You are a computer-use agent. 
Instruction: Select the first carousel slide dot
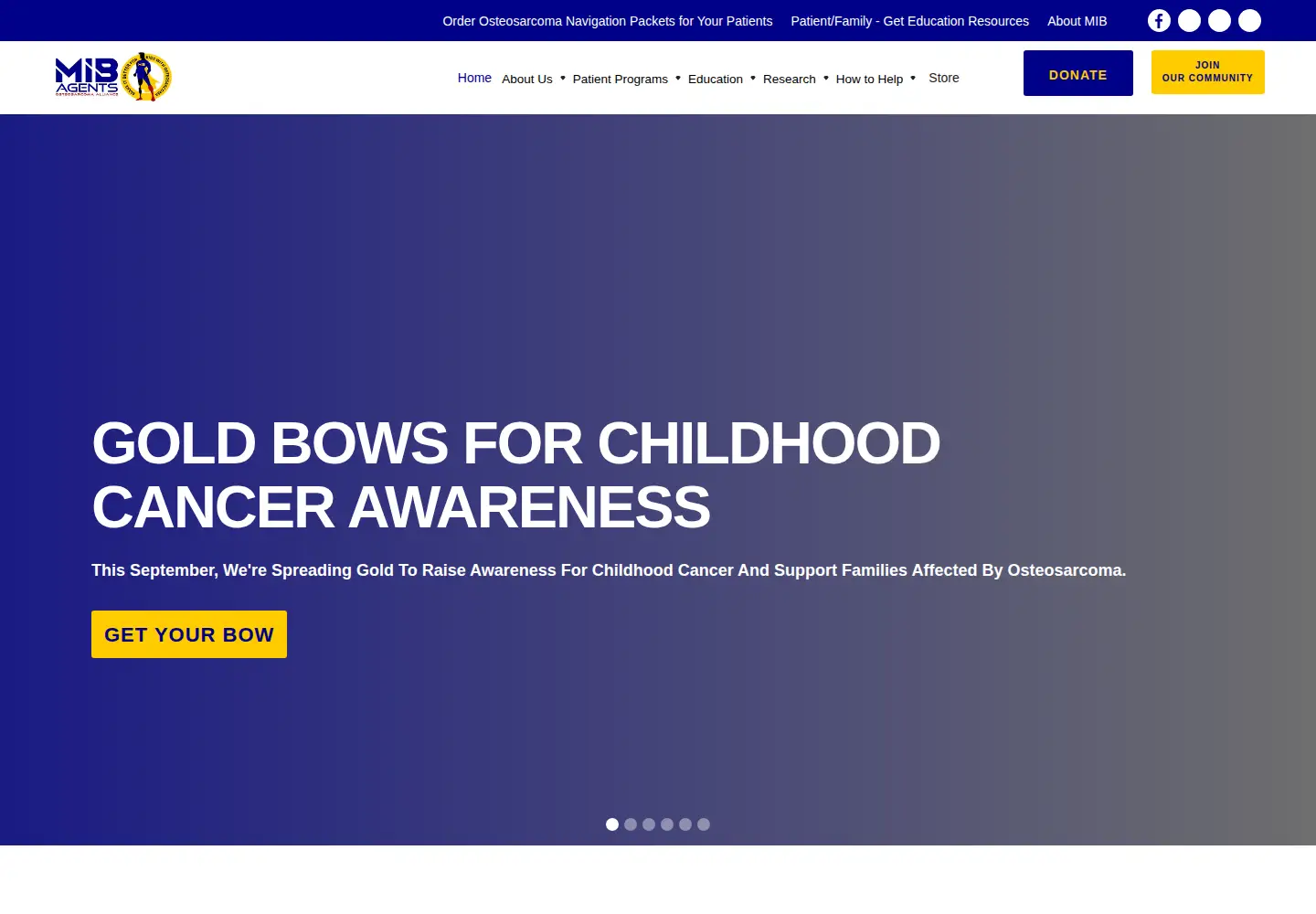pyautogui.click(x=612, y=824)
